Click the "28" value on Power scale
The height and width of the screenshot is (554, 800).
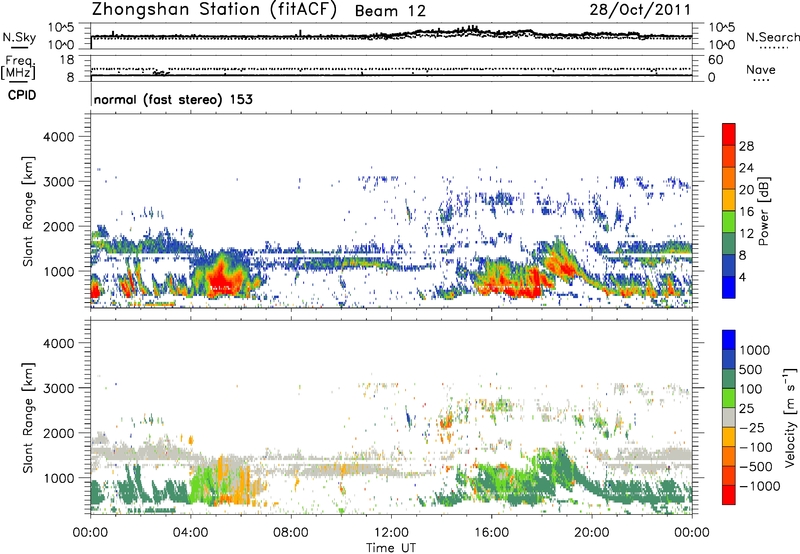746,146
